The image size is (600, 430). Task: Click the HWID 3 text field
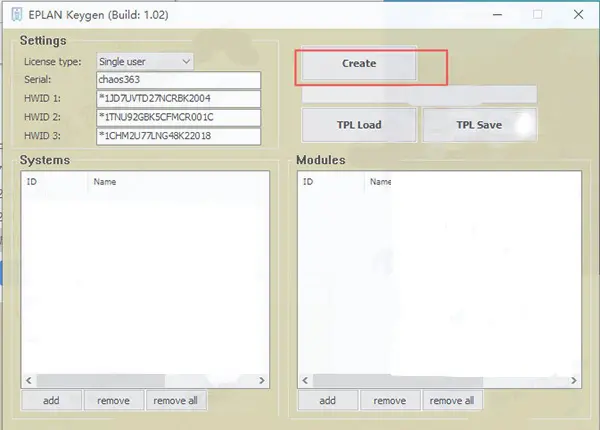(177, 137)
